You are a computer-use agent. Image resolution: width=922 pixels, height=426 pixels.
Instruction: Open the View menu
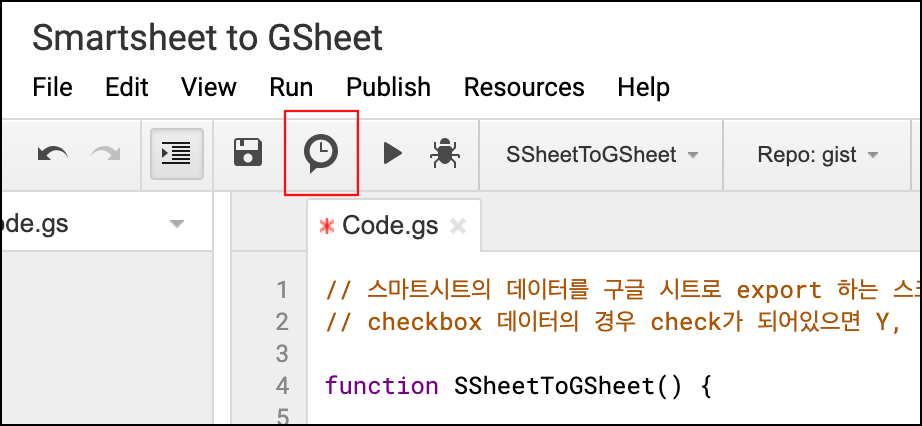click(x=209, y=87)
